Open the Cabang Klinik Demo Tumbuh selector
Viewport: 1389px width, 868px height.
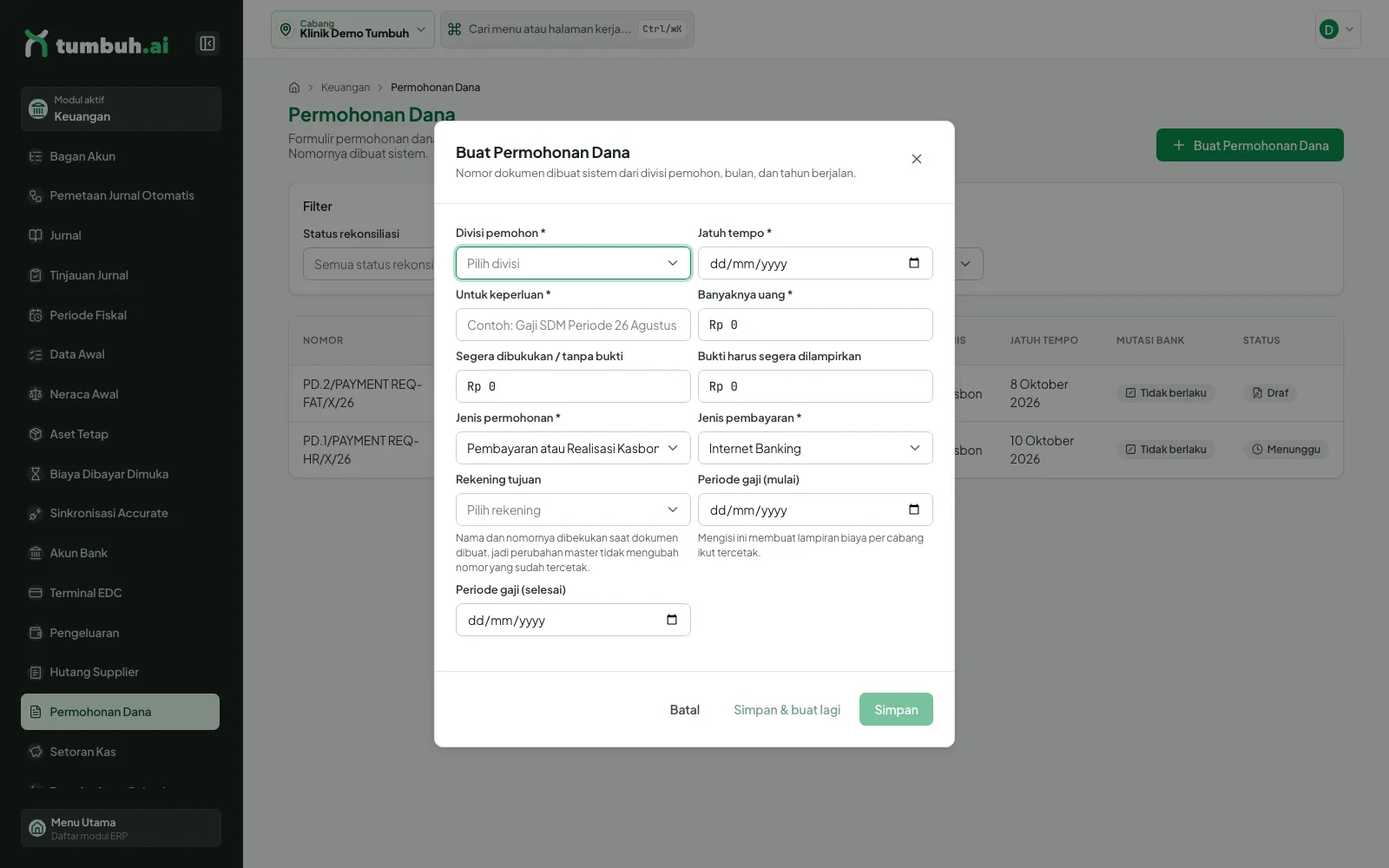click(352, 30)
